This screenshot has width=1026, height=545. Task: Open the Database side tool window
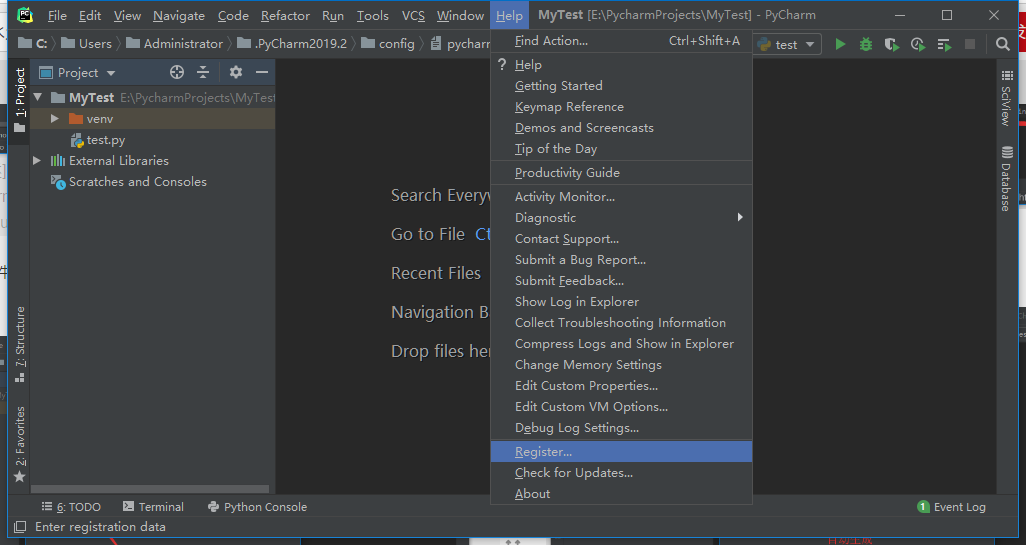pyautogui.click(x=1006, y=178)
